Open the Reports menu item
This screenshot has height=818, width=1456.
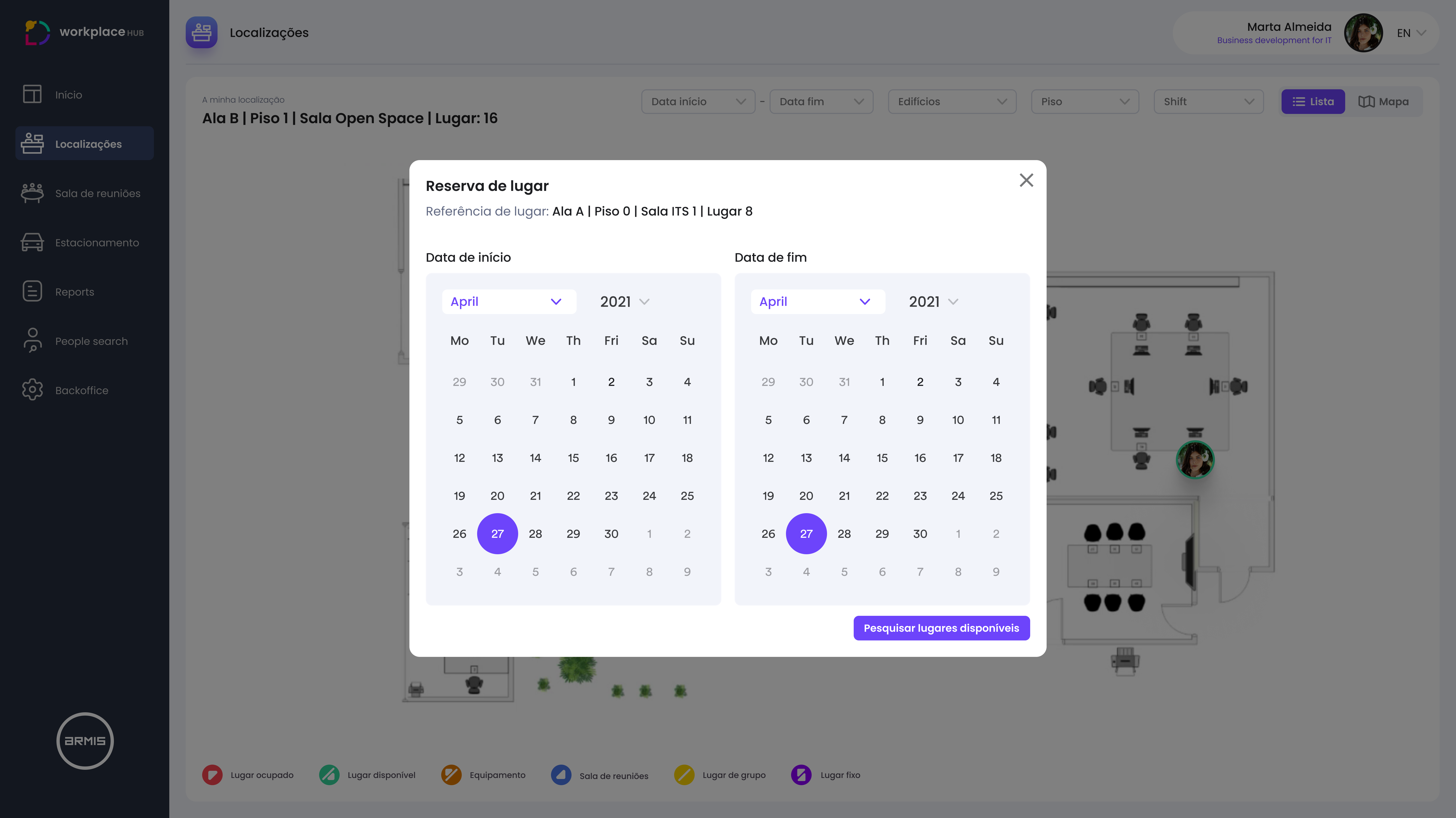tap(85, 292)
